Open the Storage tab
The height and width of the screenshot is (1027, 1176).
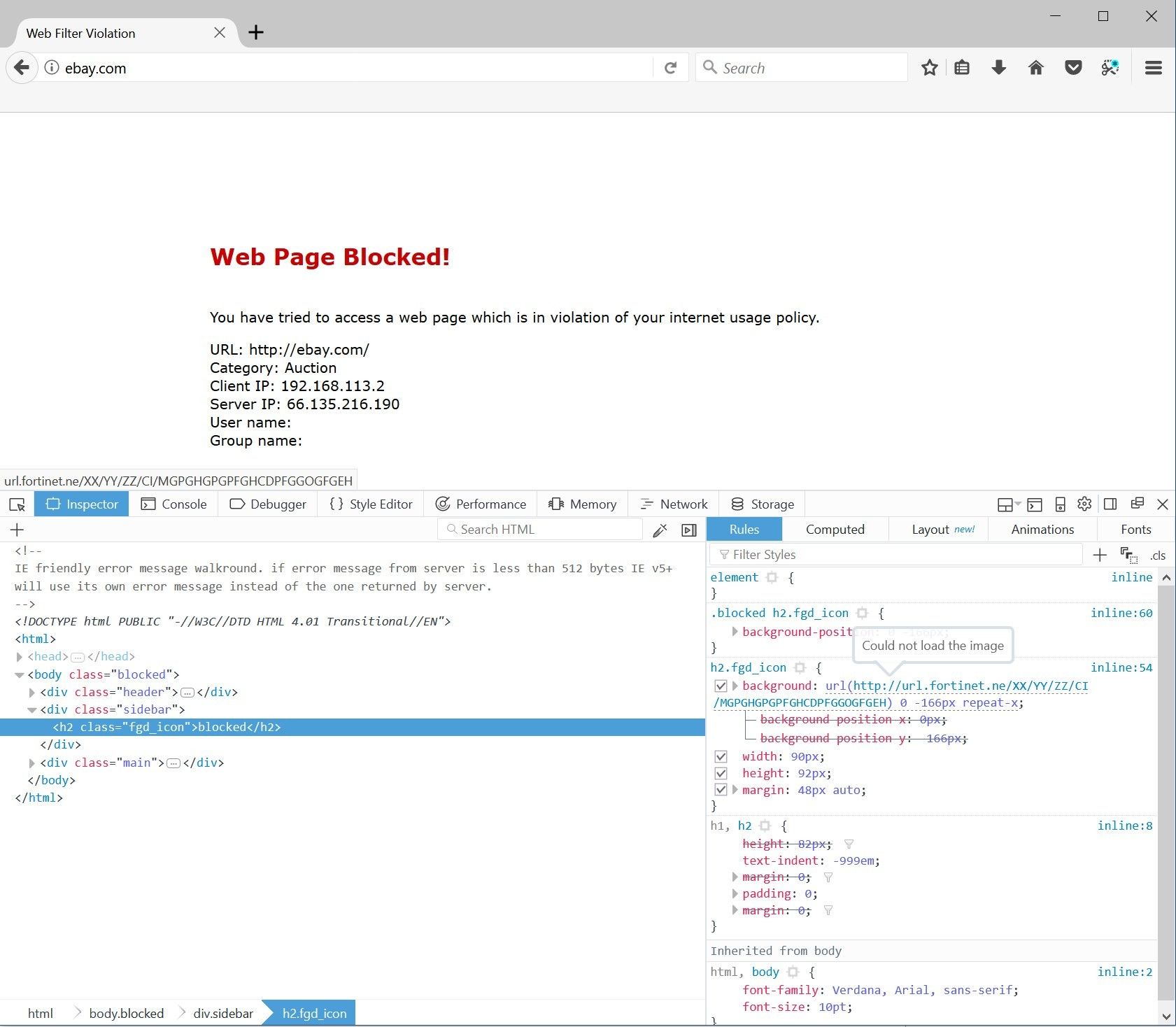(x=763, y=504)
